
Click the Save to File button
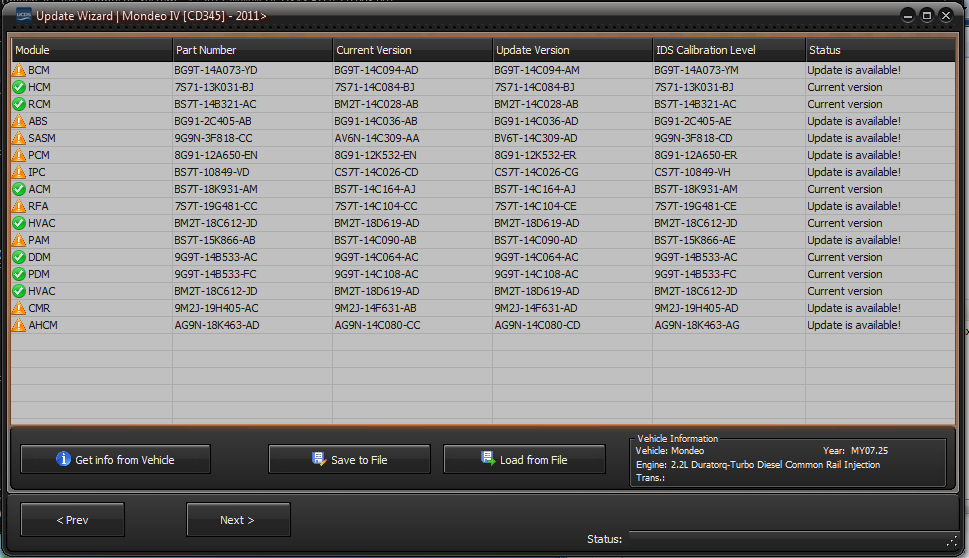349,460
